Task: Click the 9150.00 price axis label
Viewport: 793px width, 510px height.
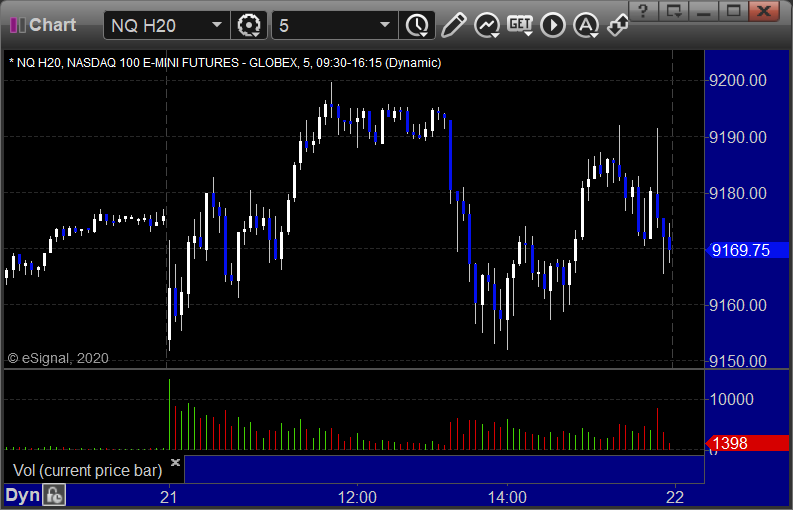Action: [738, 361]
